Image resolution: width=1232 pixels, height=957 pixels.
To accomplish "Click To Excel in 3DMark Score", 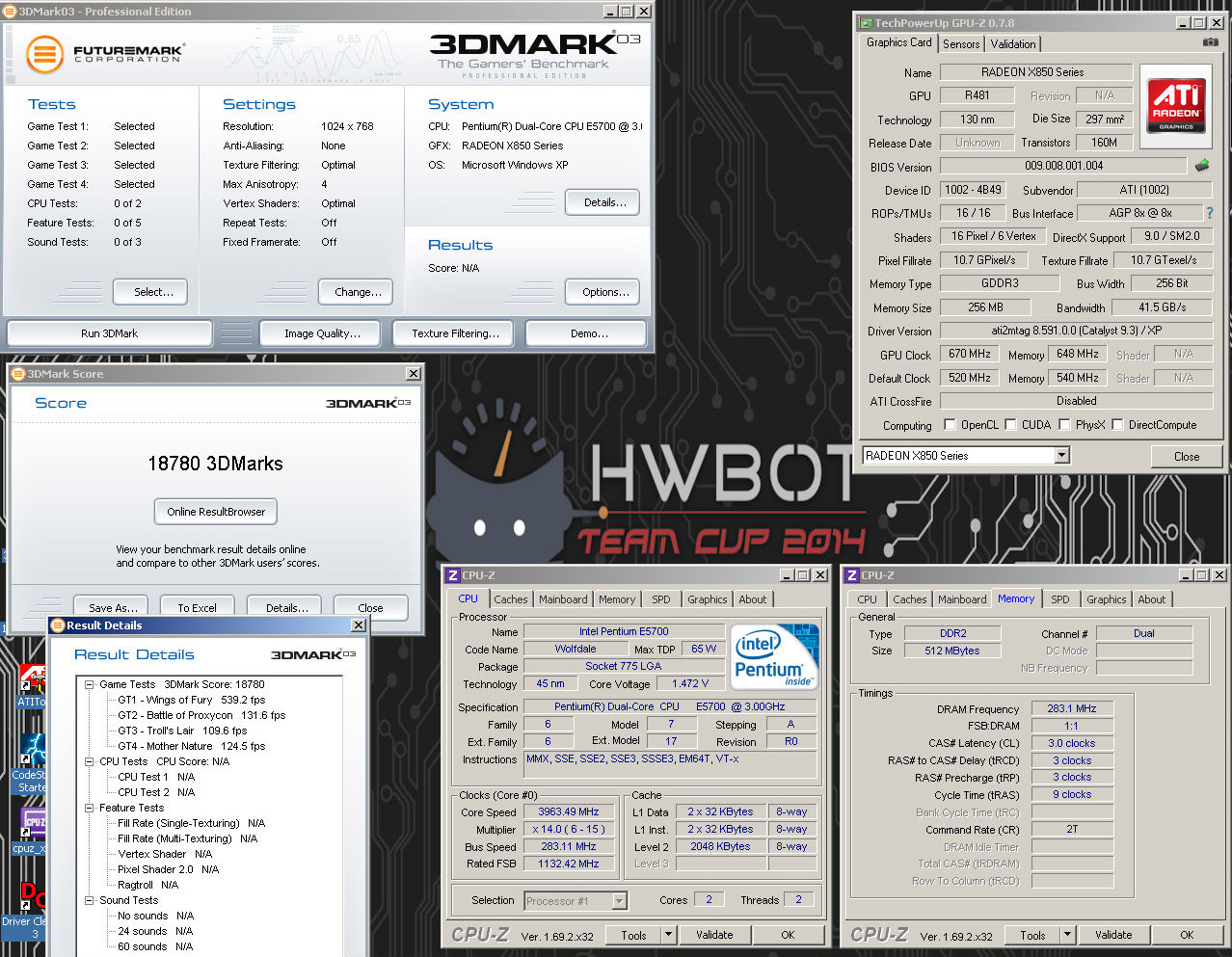I will point(197,607).
